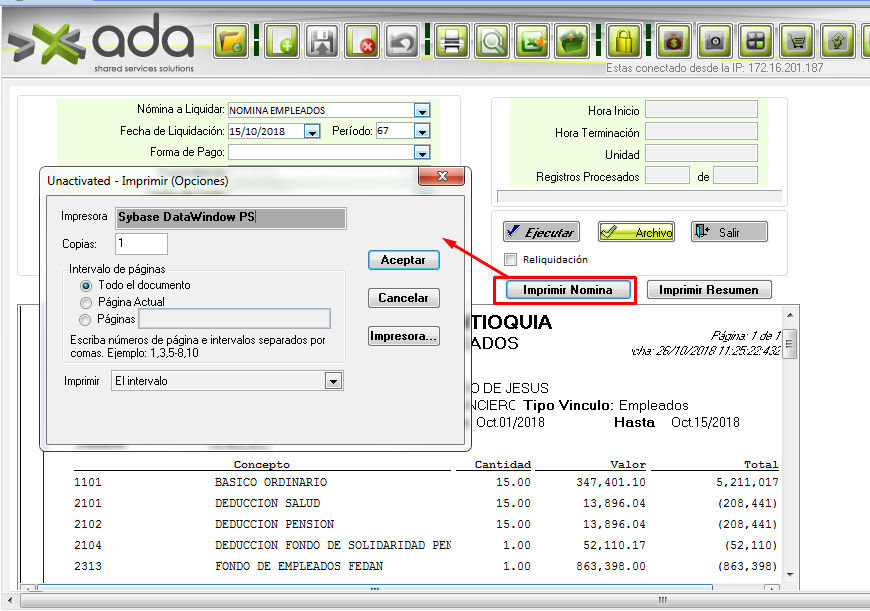Click the Imprimir Resumen button
The width and height of the screenshot is (870, 611).
709,290
